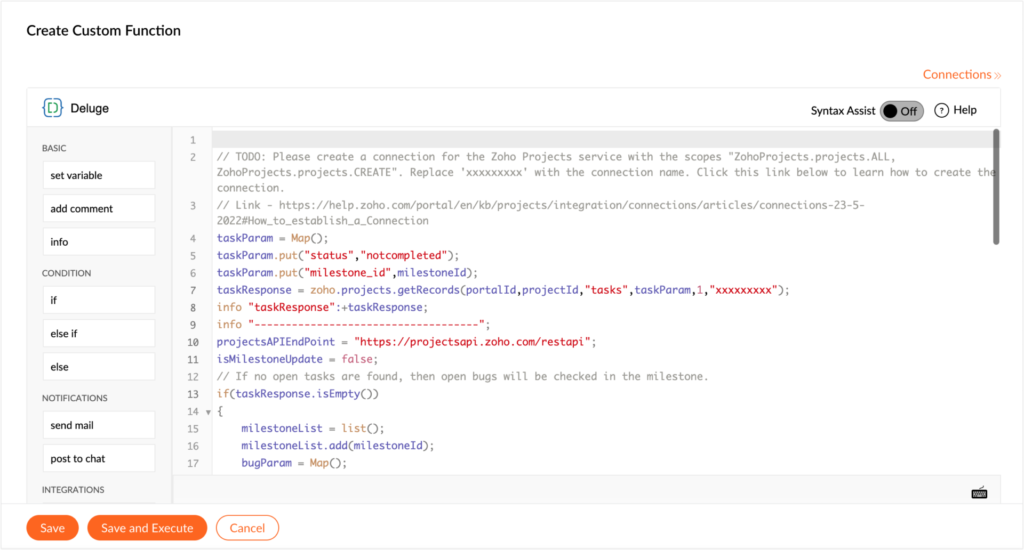Click the Help text label
This screenshot has height=550, width=1024.
(x=965, y=110)
